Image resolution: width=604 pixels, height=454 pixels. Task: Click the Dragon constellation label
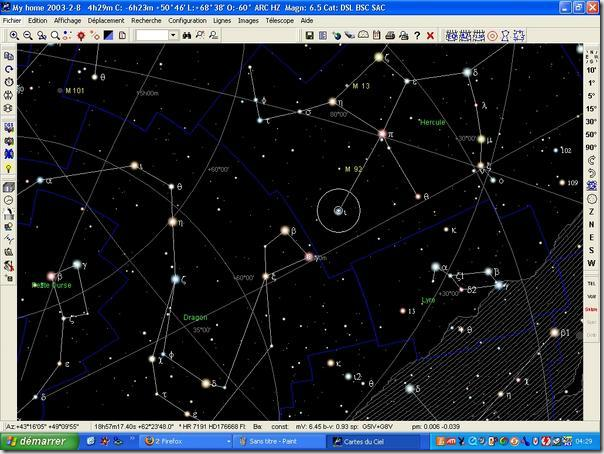tap(195, 317)
